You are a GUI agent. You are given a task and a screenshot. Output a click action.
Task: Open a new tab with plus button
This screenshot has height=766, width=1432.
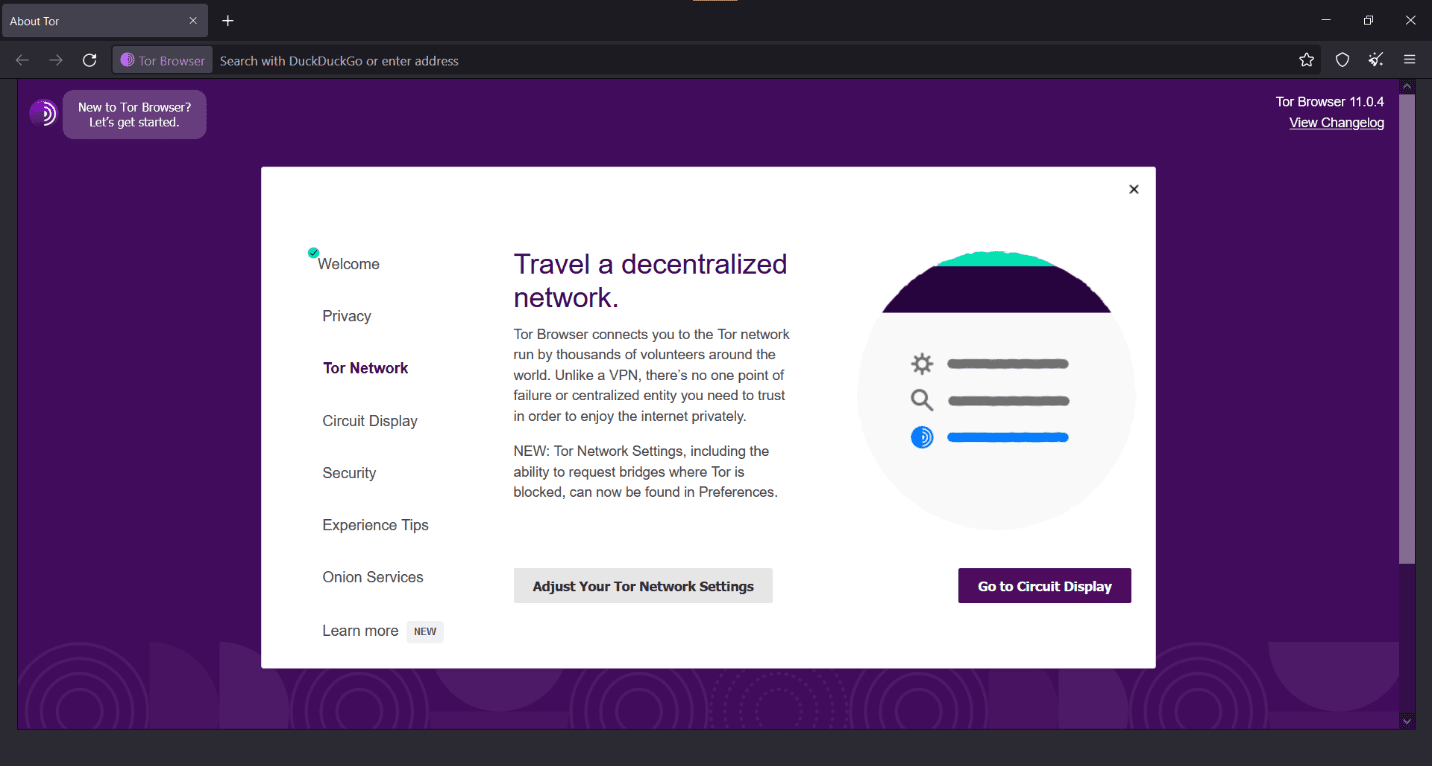[228, 21]
